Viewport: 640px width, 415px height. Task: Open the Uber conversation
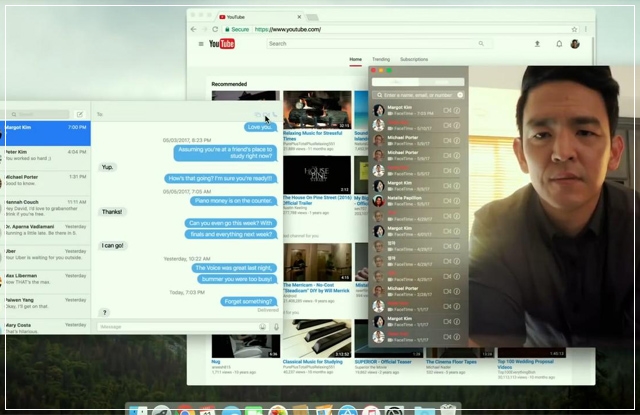tap(45, 258)
